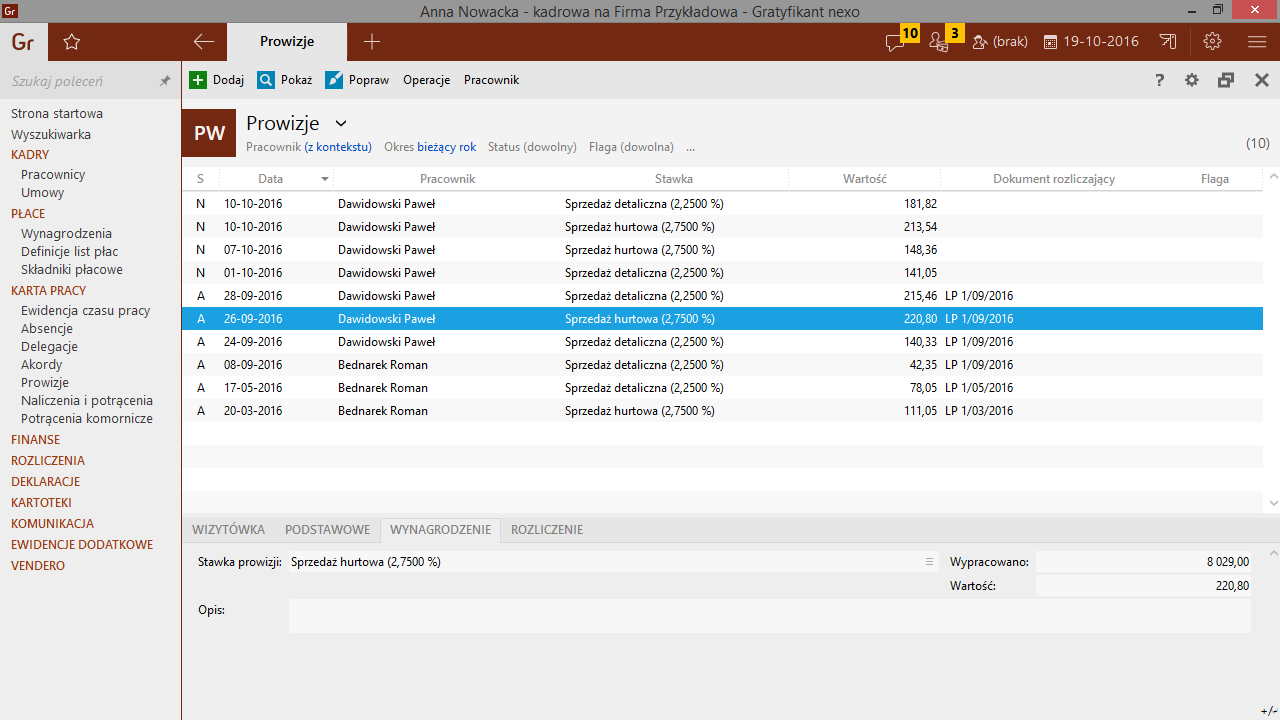Open the settings gear in the title bar
Screen dimensions: 1280x720
click(x=1213, y=42)
